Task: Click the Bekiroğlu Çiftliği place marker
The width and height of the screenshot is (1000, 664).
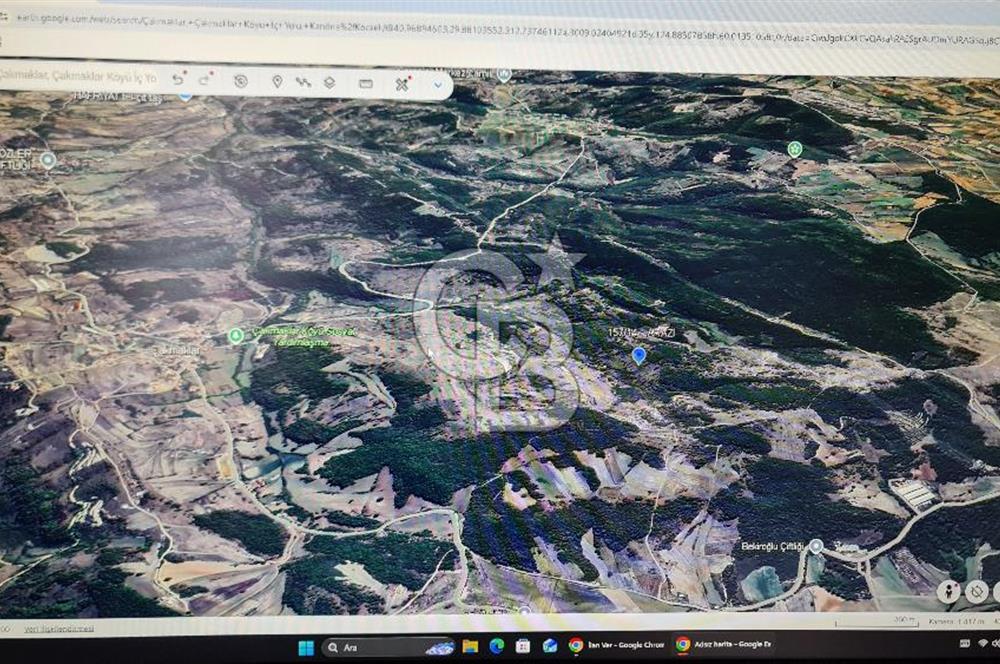Action: 816,546
